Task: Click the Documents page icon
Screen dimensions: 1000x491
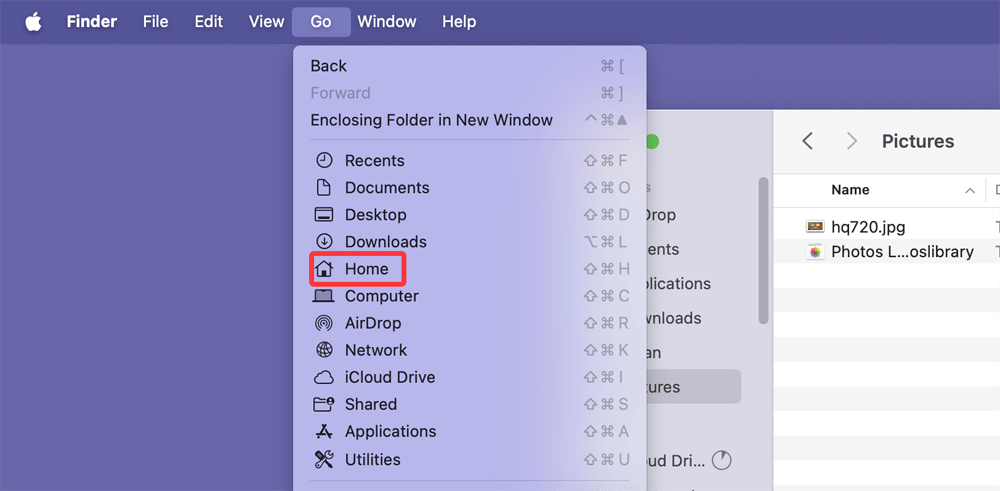Action: [x=324, y=187]
